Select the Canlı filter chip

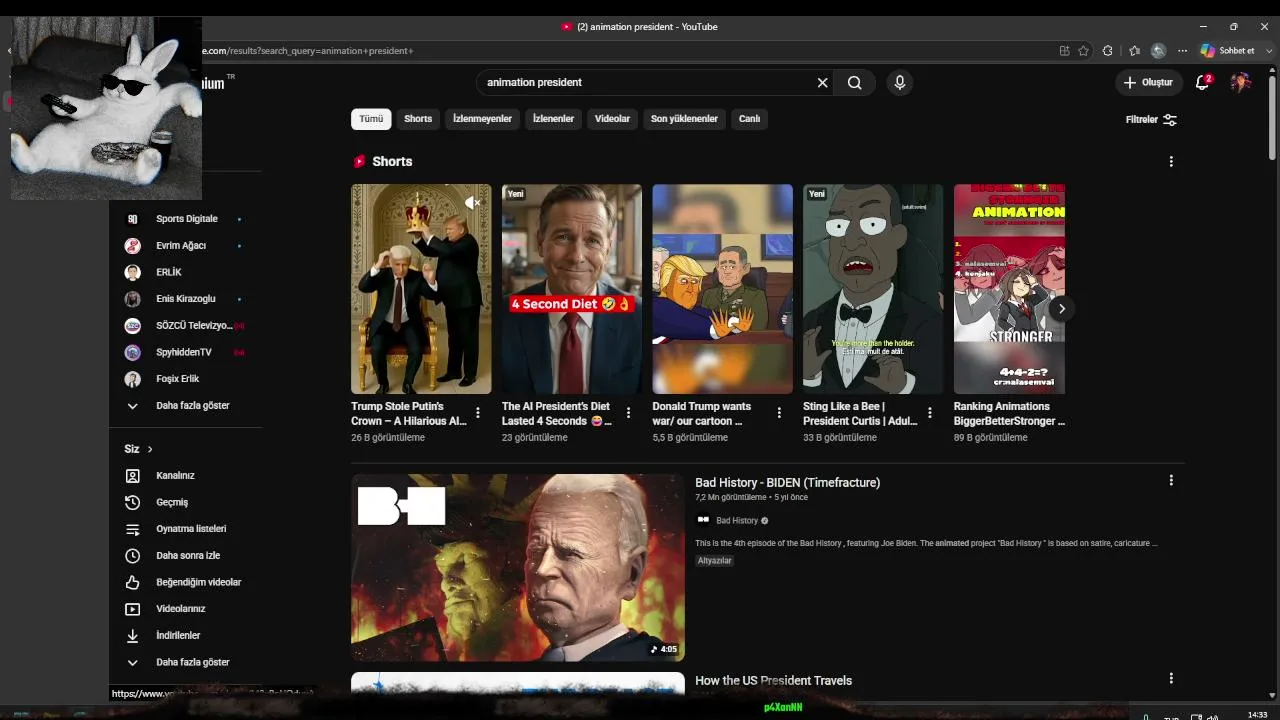749,119
